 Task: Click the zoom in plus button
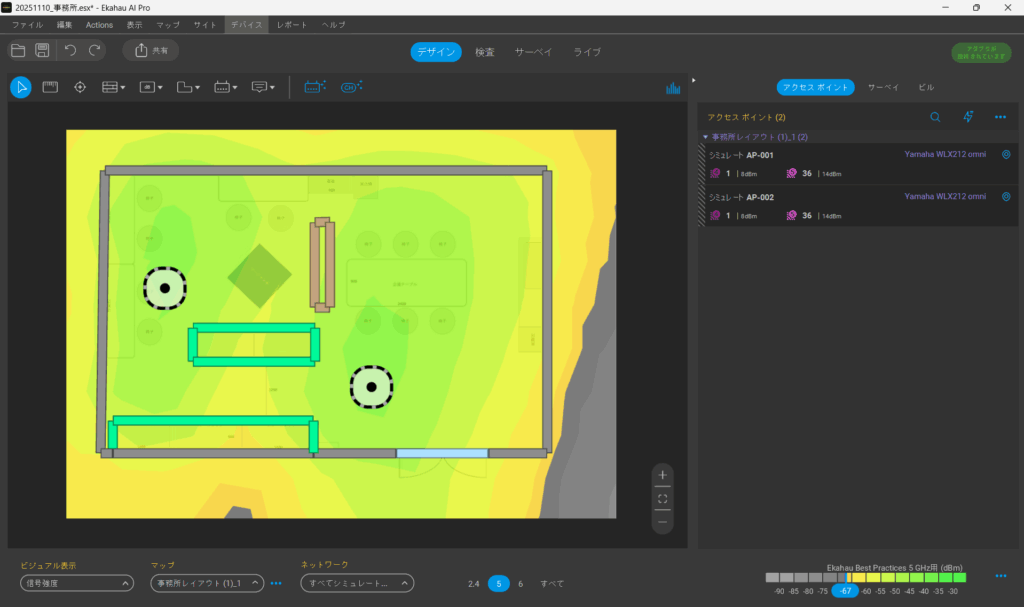(662, 474)
